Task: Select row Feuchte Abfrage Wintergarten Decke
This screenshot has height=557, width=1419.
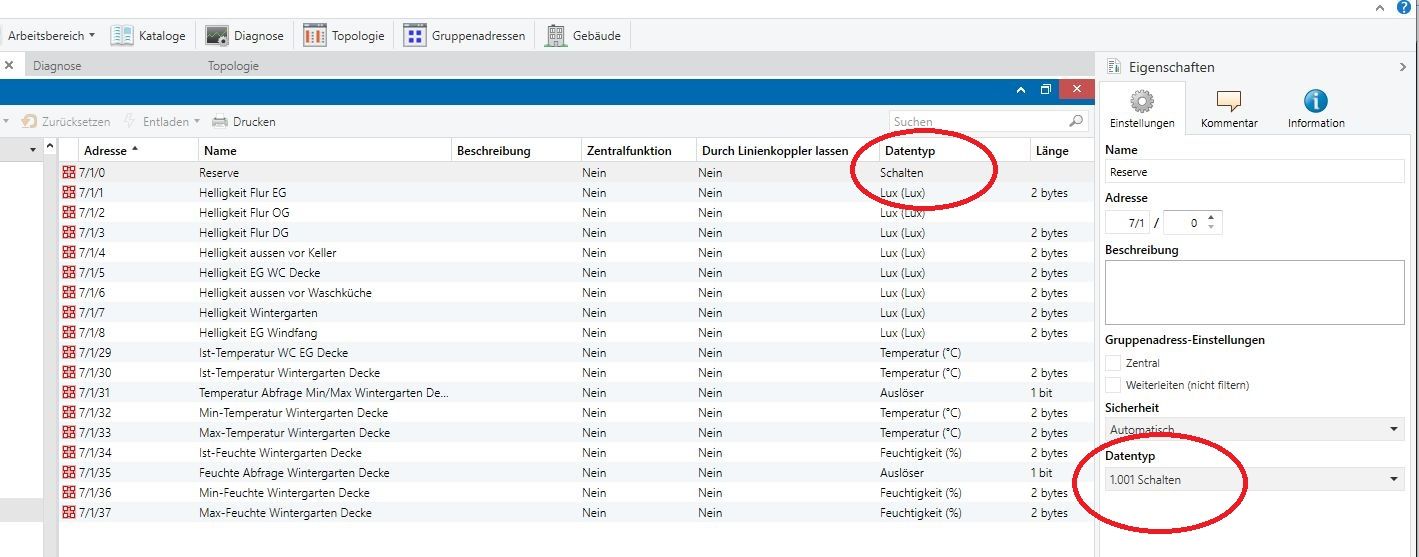Action: (577, 472)
